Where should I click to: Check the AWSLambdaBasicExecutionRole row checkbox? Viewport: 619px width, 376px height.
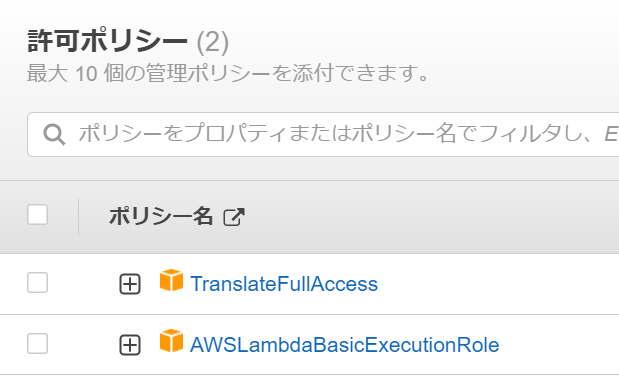(x=38, y=344)
